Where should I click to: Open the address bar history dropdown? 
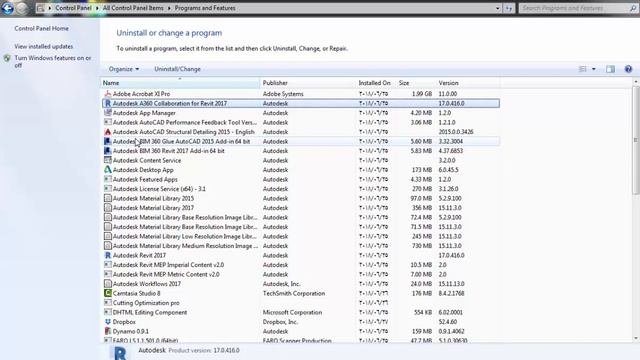click(x=498, y=8)
